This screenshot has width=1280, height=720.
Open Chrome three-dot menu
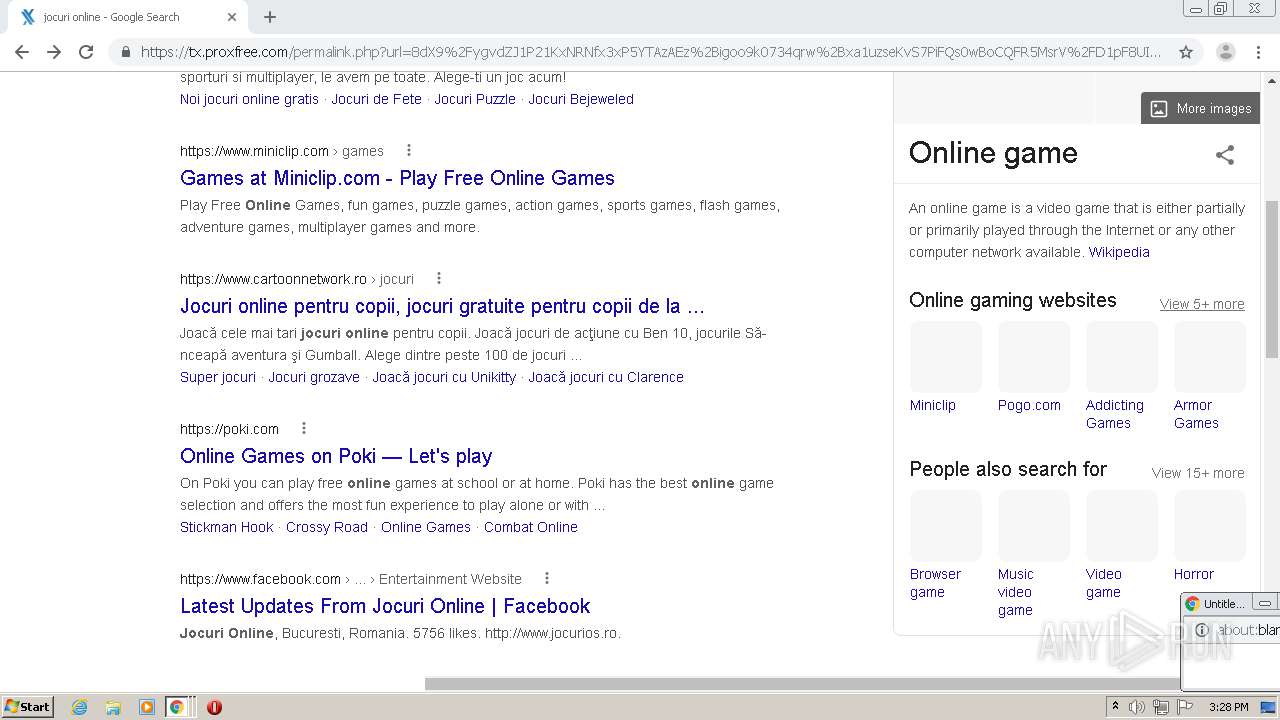coord(1258,52)
